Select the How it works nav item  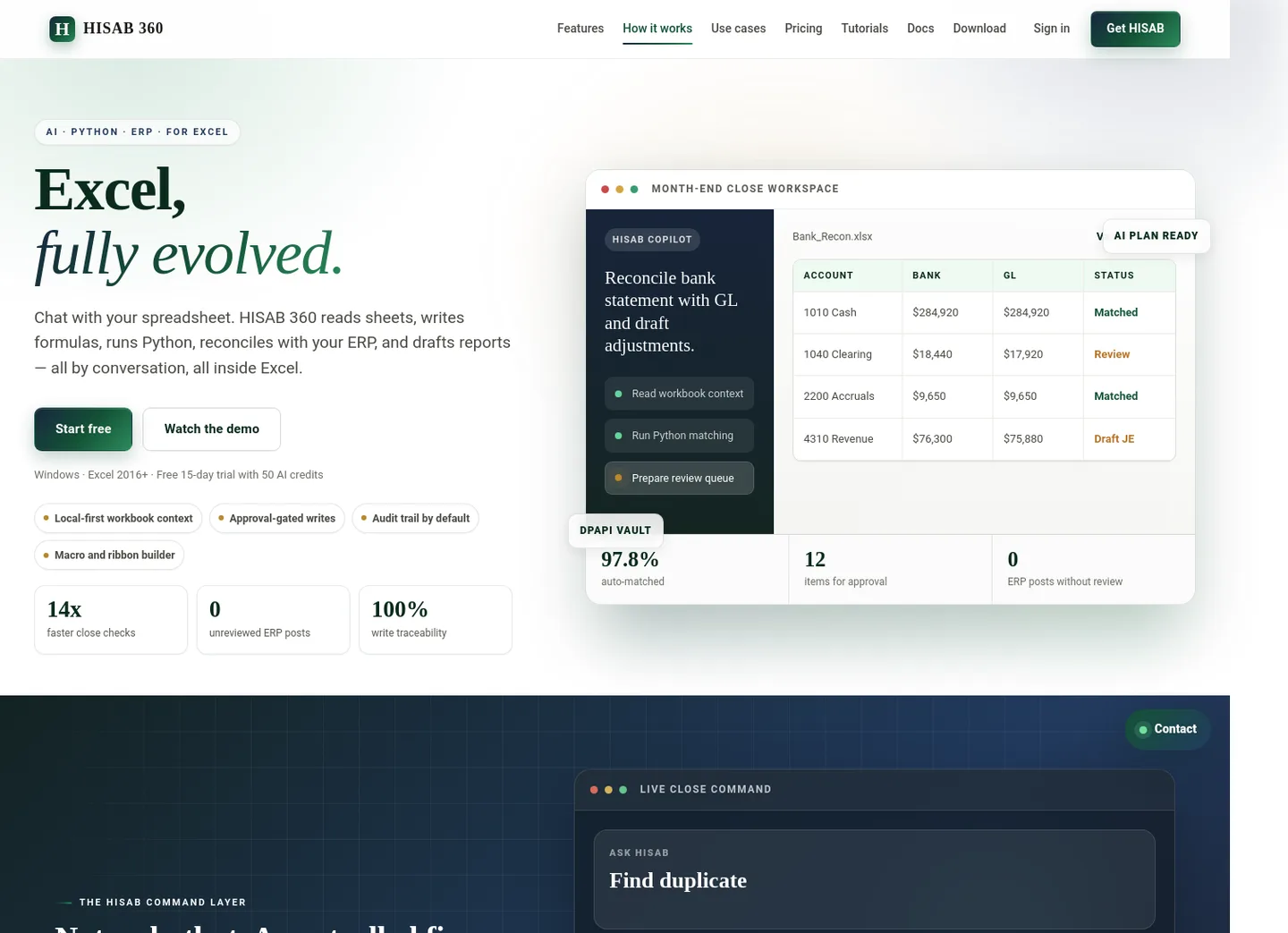click(657, 29)
